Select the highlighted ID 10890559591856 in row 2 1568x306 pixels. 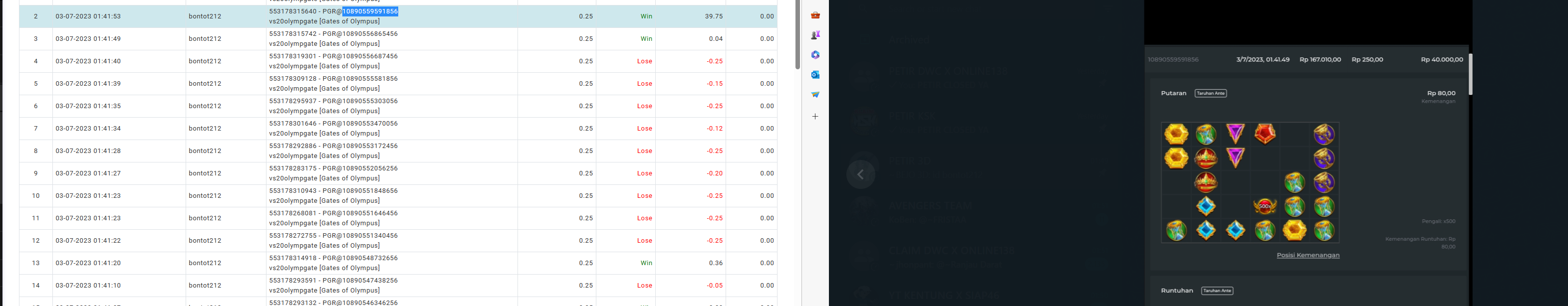tap(370, 11)
